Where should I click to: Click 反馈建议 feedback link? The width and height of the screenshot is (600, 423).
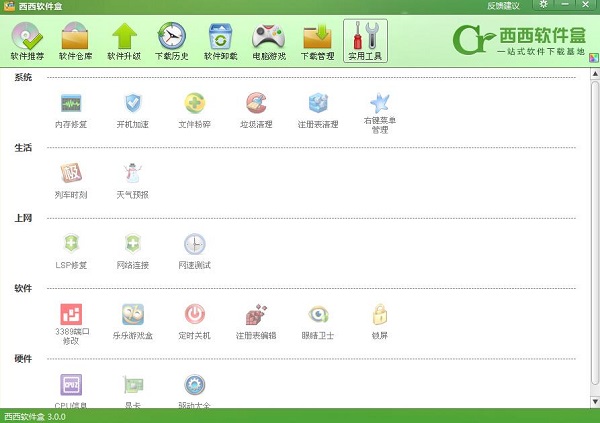[x=503, y=6]
